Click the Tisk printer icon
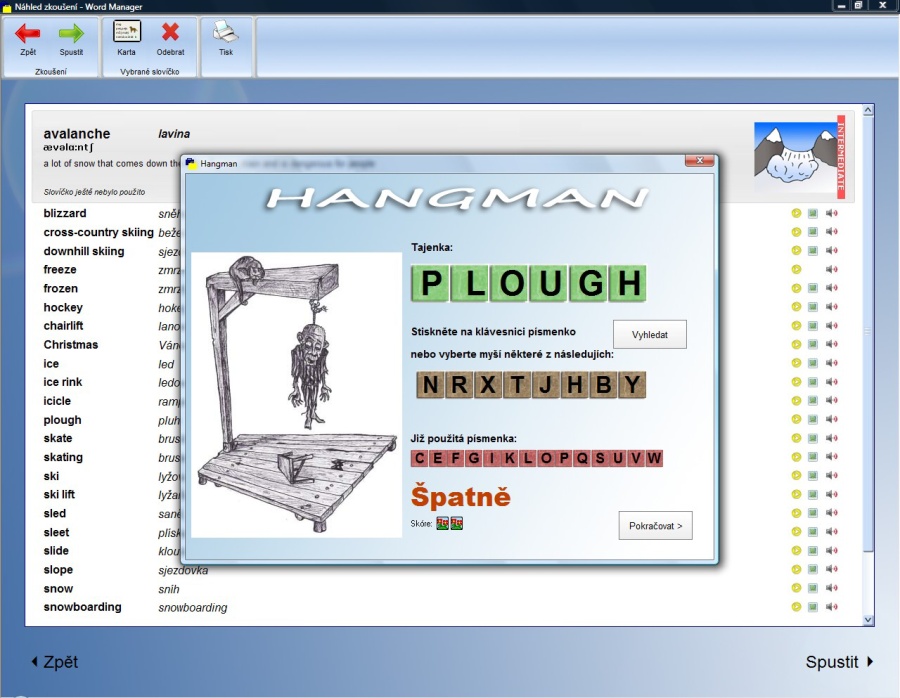The width and height of the screenshot is (900, 698). (226, 32)
